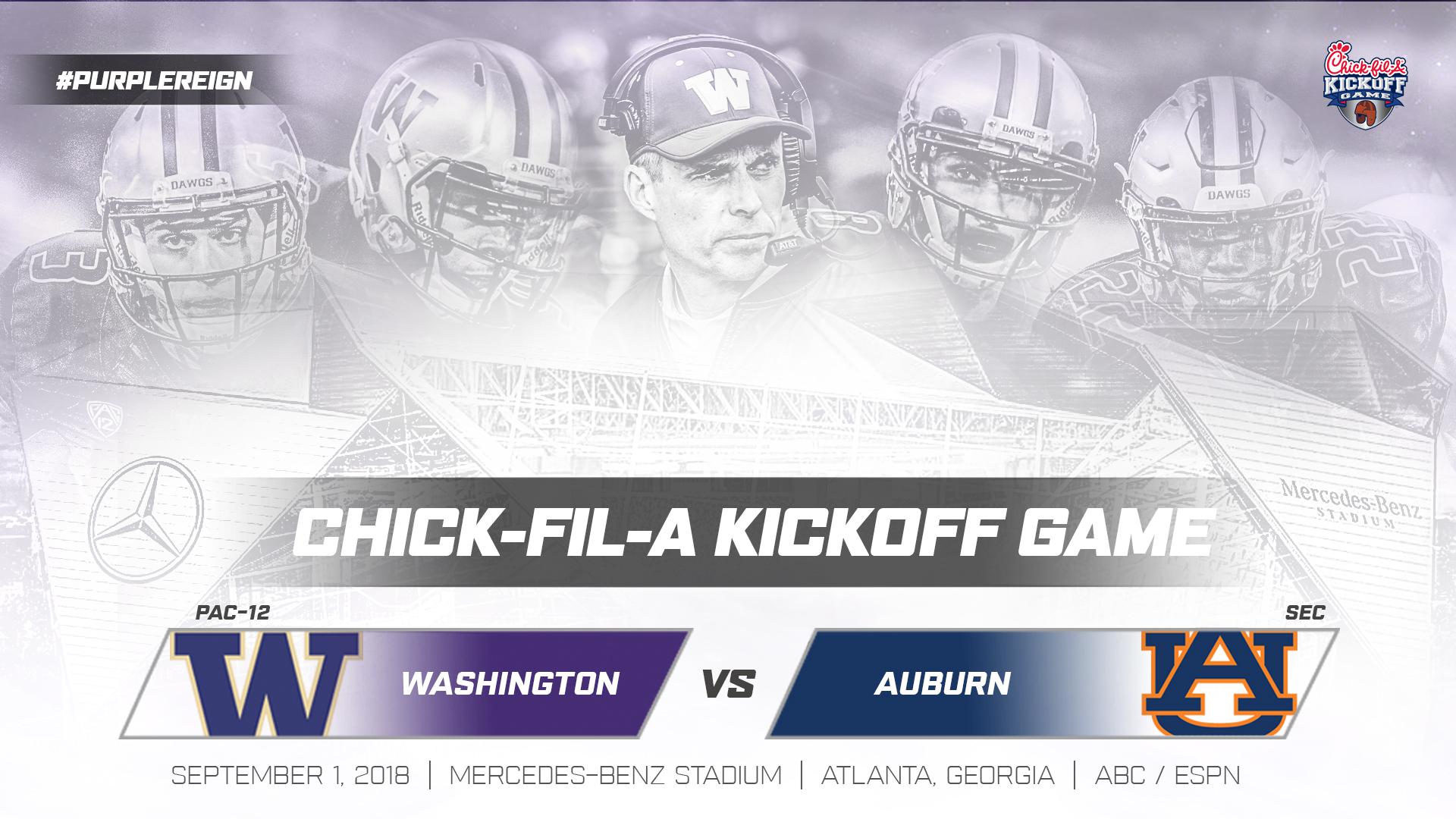Click the Mercedes-Benz Stadium building sign
The height and width of the screenshot is (819, 1456).
click(1350, 503)
